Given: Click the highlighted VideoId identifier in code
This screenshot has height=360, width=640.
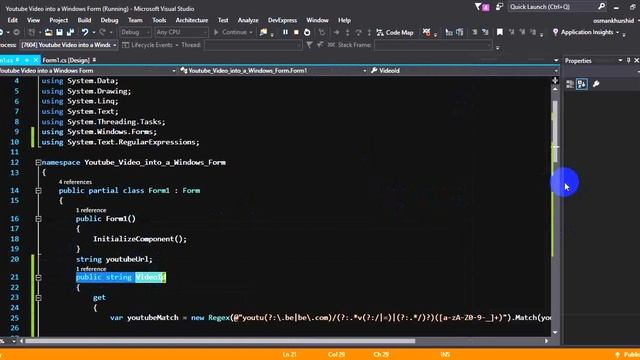Looking at the screenshot, I should click(x=151, y=278).
